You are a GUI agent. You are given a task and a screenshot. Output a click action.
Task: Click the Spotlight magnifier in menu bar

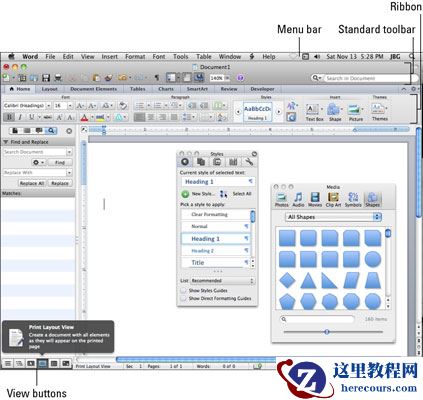[x=412, y=57]
